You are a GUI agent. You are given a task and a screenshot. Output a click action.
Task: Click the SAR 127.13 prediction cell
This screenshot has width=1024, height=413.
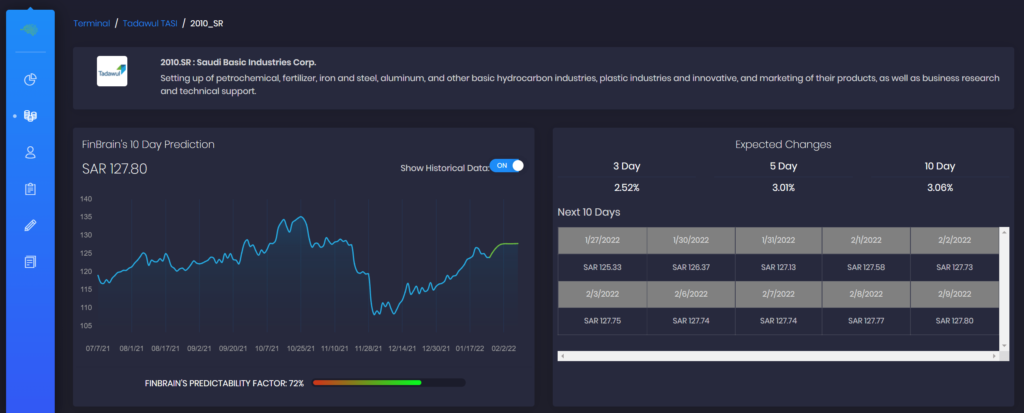pos(778,267)
